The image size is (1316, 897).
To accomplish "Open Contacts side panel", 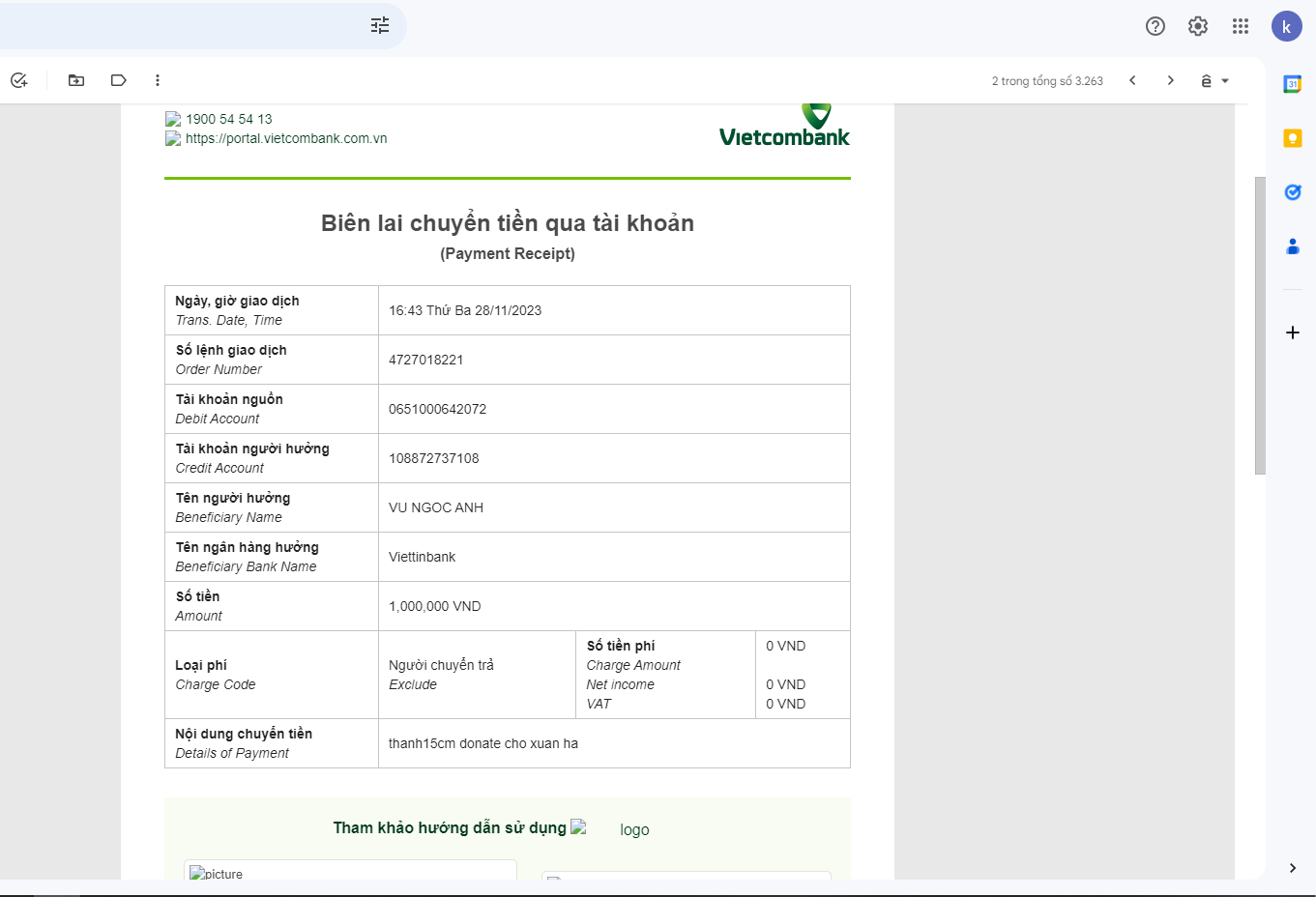I will click(1292, 246).
